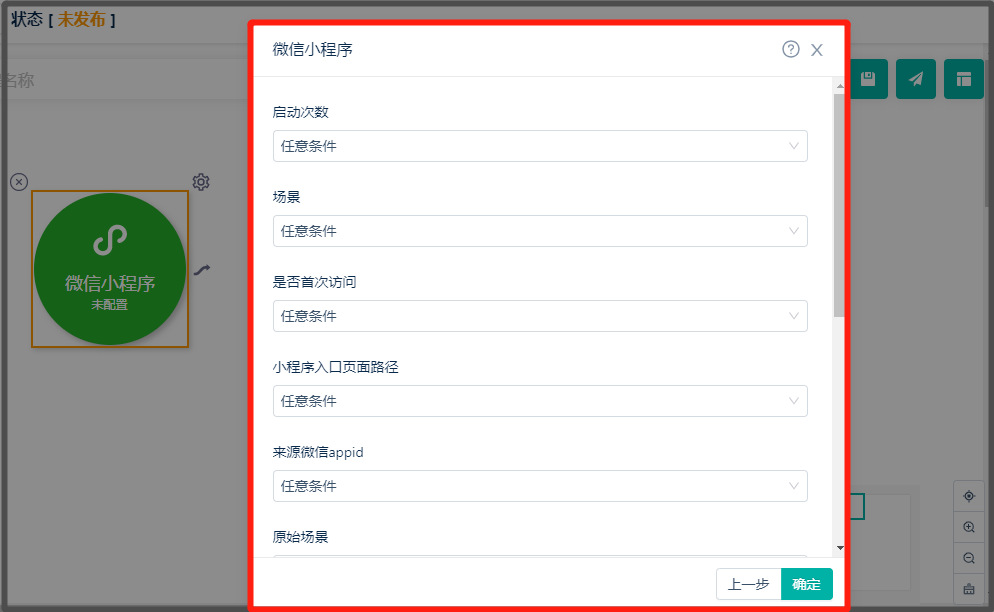Open the gear settings icon above the node
The image size is (994, 612).
(x=201, y=182)
